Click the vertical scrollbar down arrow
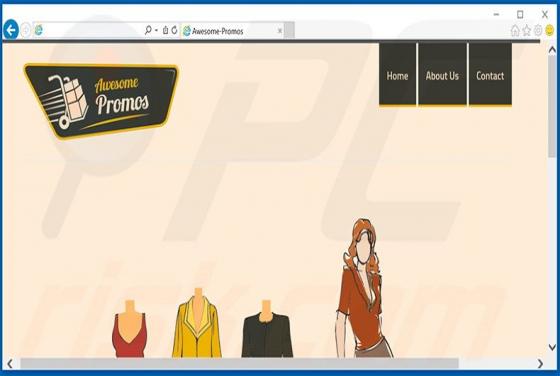This screenshot has width=560, height=376. [x=552, y=347]
